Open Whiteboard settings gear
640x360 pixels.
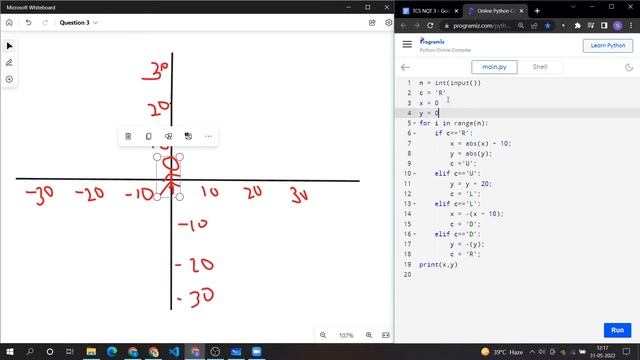[x=388, y=23]
